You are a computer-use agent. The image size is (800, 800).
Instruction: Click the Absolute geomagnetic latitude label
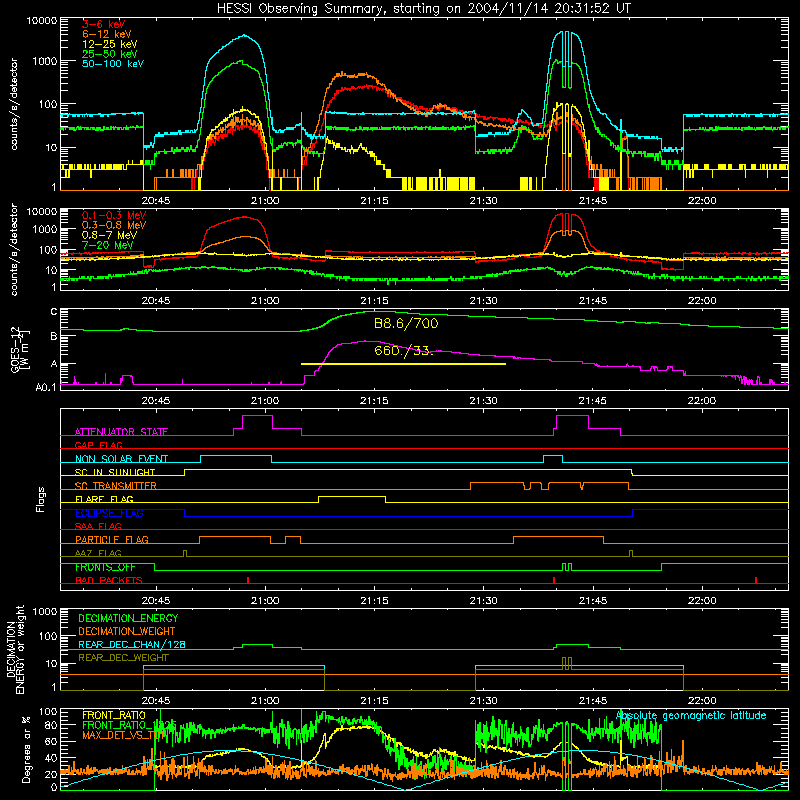691,715
